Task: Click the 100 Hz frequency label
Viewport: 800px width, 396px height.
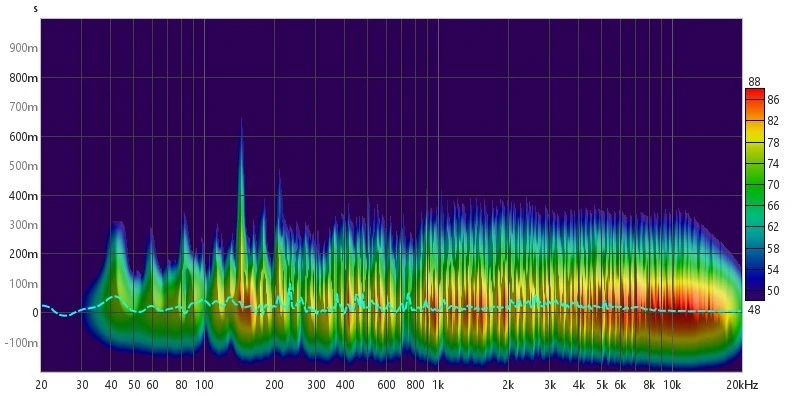Action: click(204, 384)
